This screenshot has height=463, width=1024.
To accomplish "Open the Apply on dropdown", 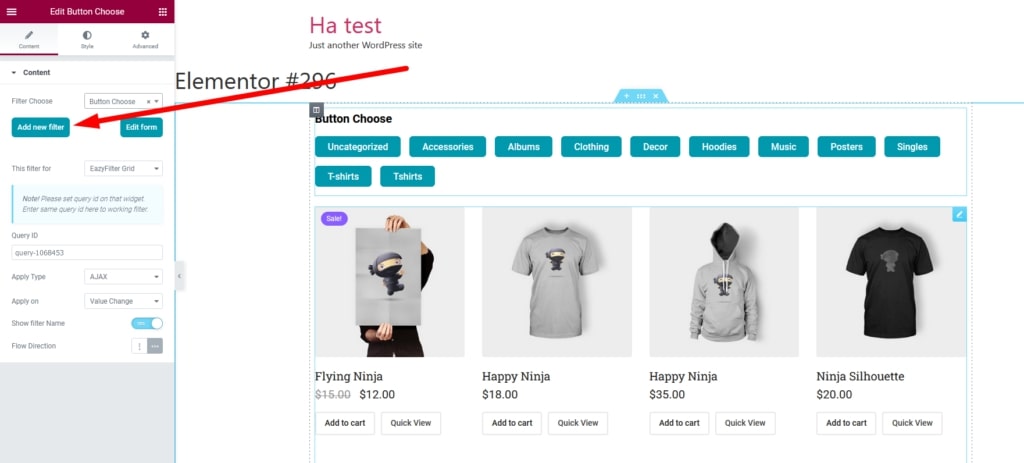I will (x=123, y=301).
